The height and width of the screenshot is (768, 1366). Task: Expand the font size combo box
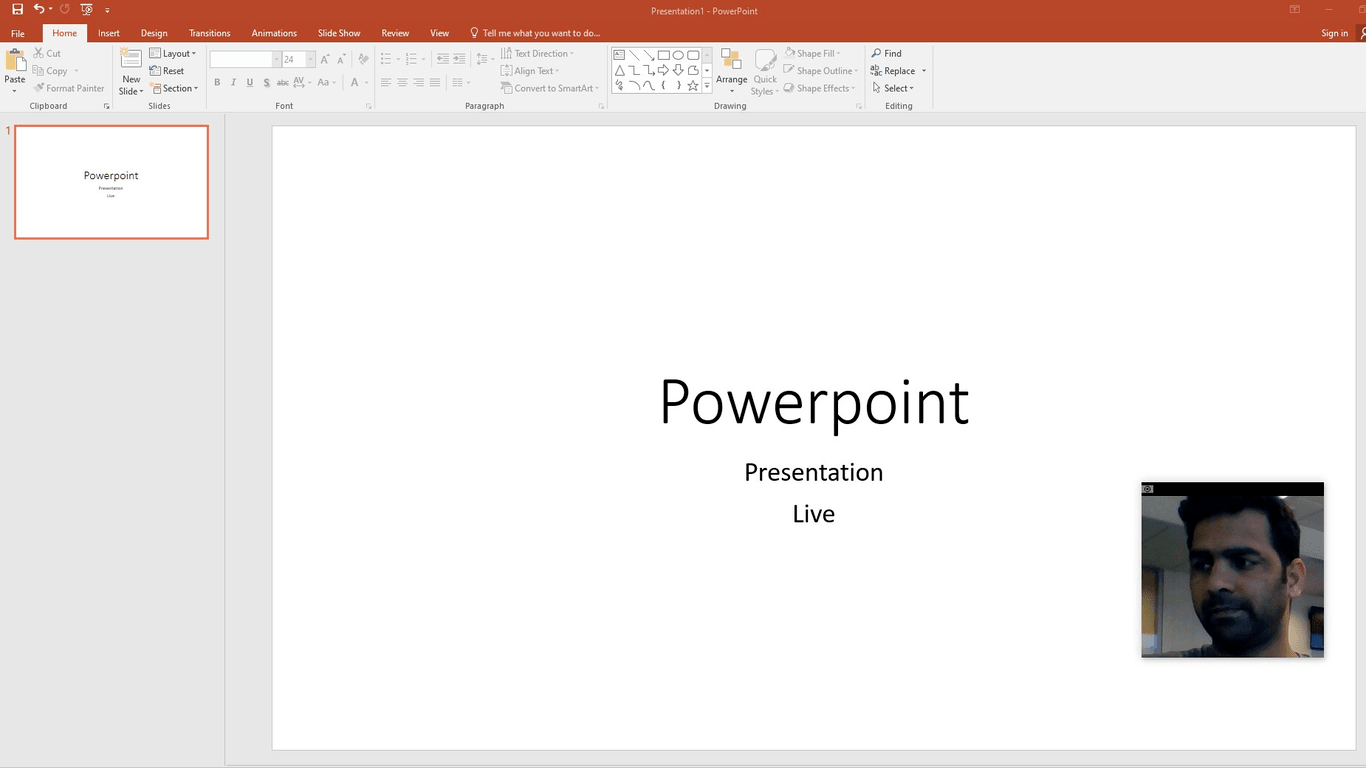[310, 60]
